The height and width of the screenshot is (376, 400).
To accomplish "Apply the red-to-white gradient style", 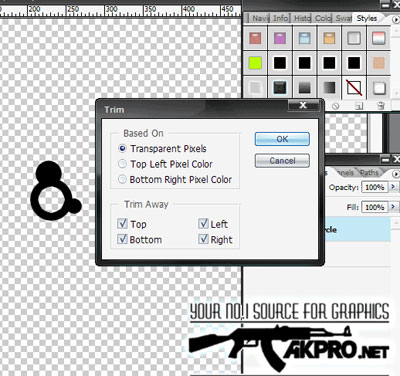I will coord(379,38).
